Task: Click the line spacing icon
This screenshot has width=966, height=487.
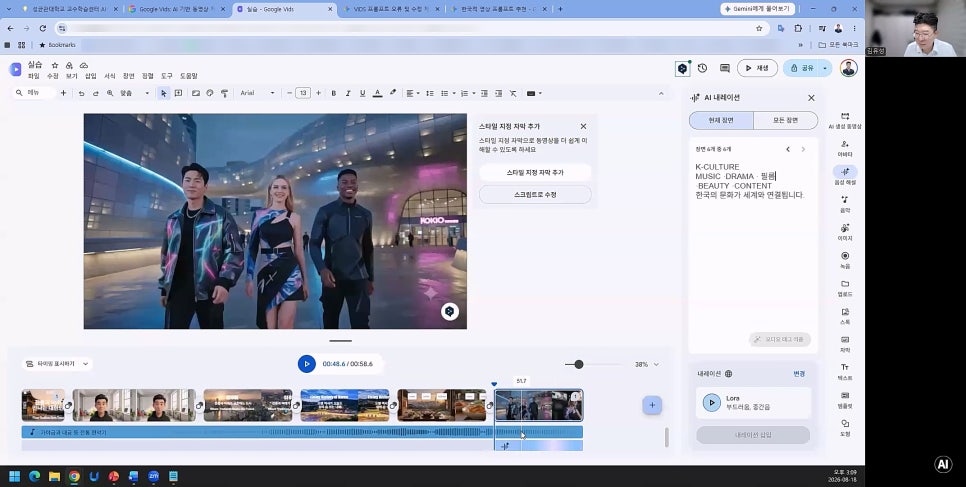Action: click(430, 93)
